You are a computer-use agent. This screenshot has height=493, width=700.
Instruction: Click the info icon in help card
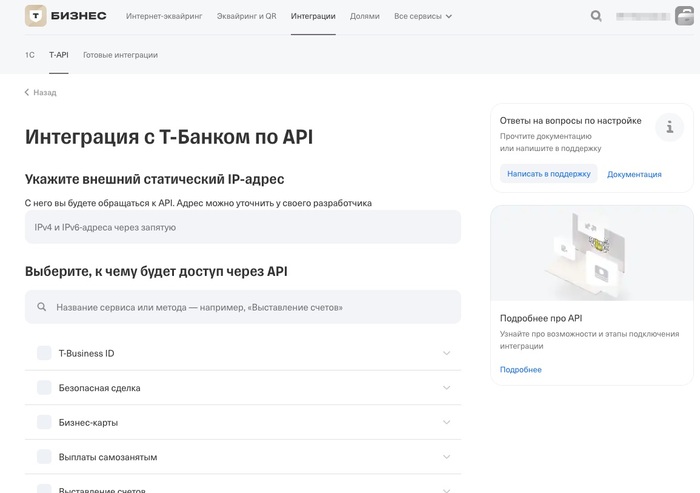pyautogui.click(x=670, y=127)
